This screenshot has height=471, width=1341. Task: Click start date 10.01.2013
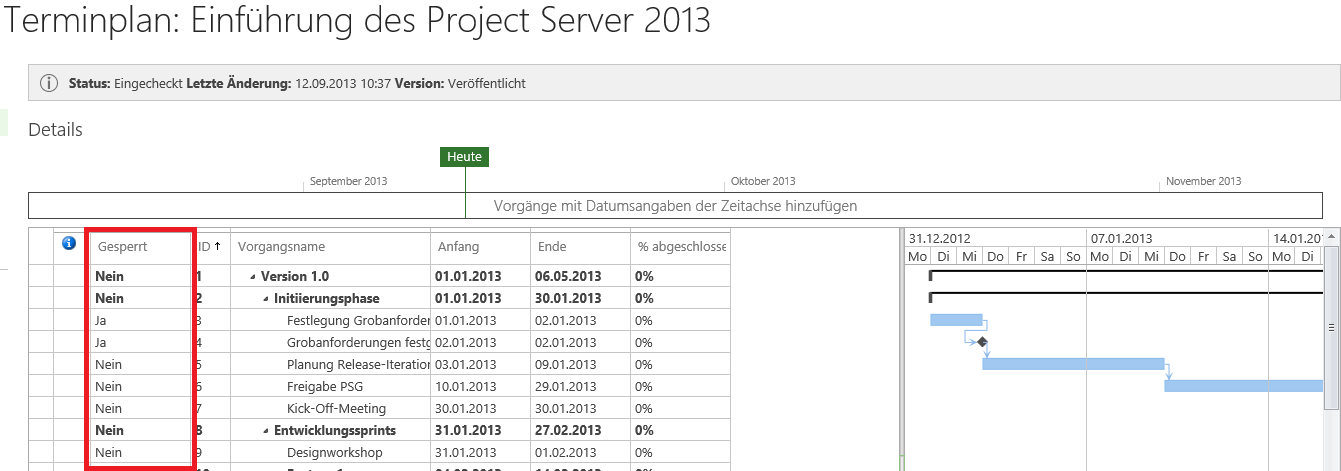point(467,387)
